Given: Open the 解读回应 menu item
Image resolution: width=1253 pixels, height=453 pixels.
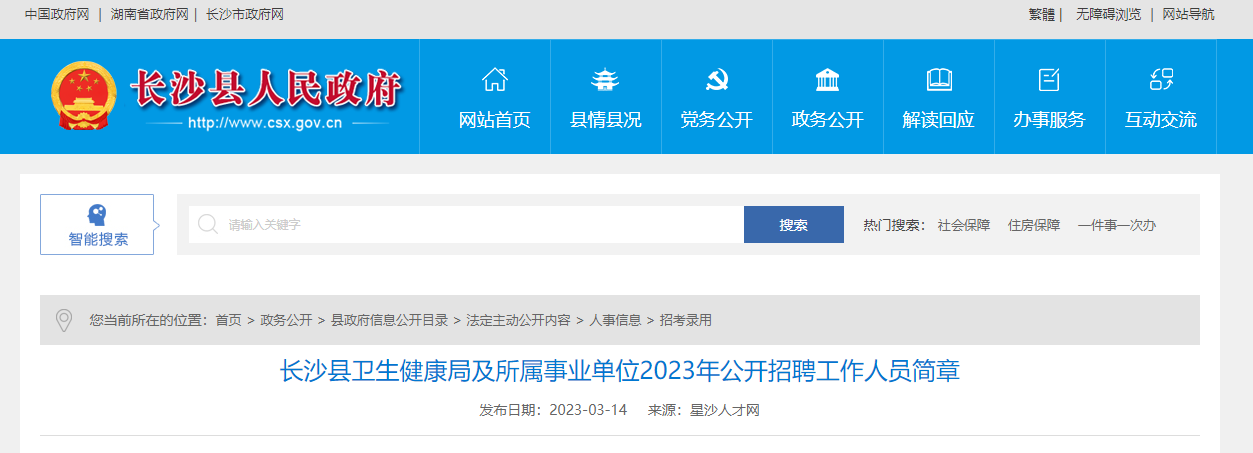Looking at the screenshot, I should tap(938, 120).
